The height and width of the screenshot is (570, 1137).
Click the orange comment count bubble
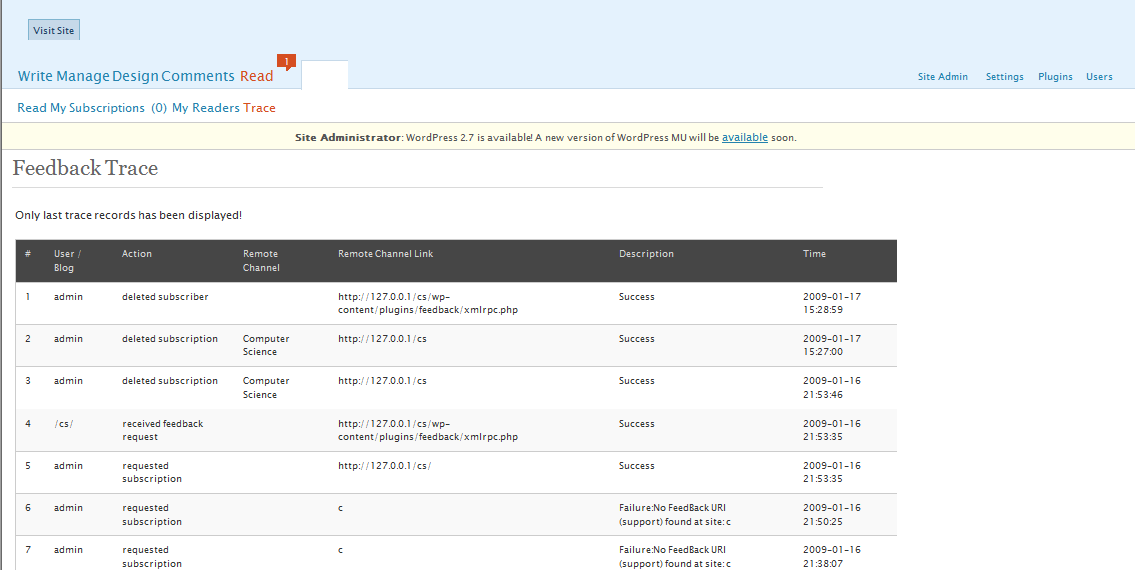(x=286, y=62)
